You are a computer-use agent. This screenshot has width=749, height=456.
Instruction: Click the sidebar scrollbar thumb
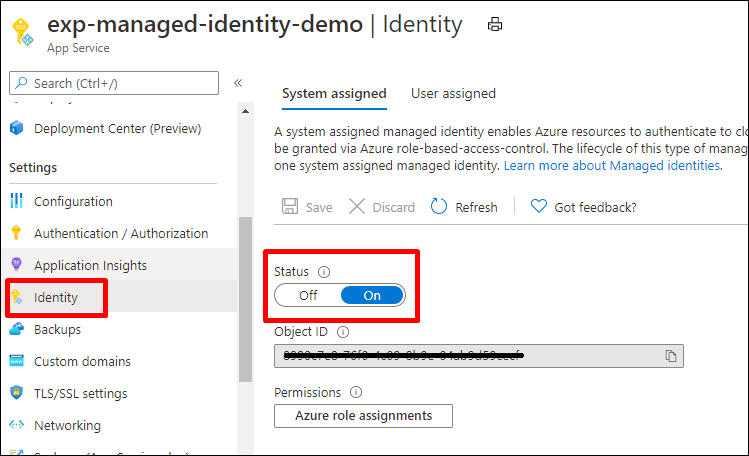pyautogui.click(x=246, y=299)
